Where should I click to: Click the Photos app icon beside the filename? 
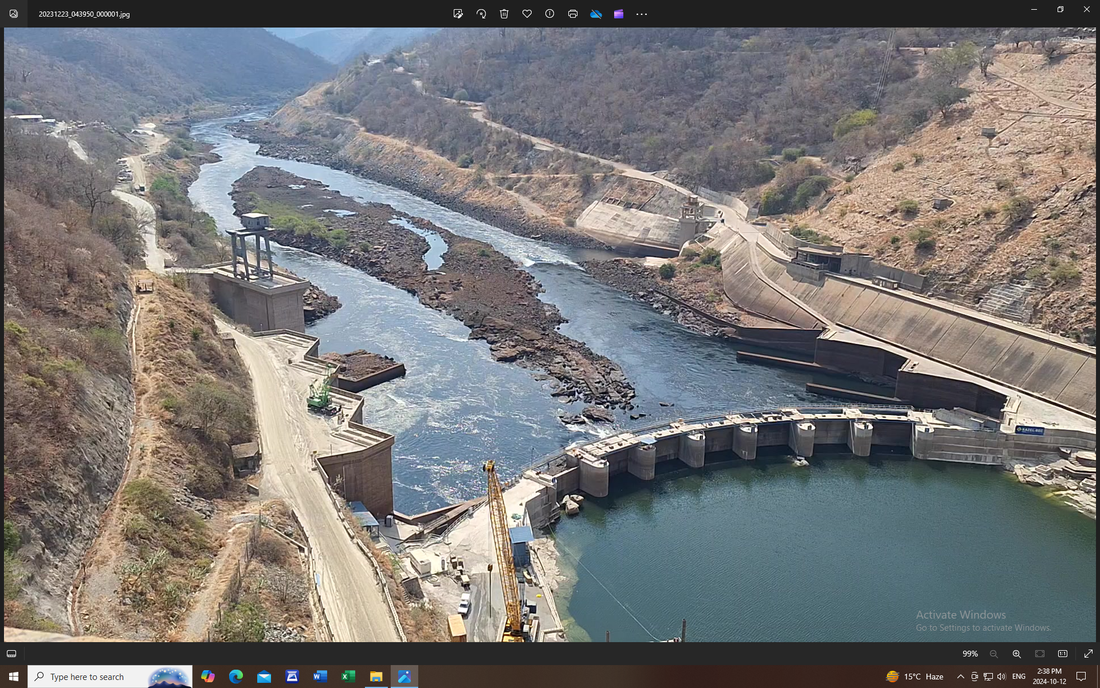pyautogui.click(x=13, y=13)
